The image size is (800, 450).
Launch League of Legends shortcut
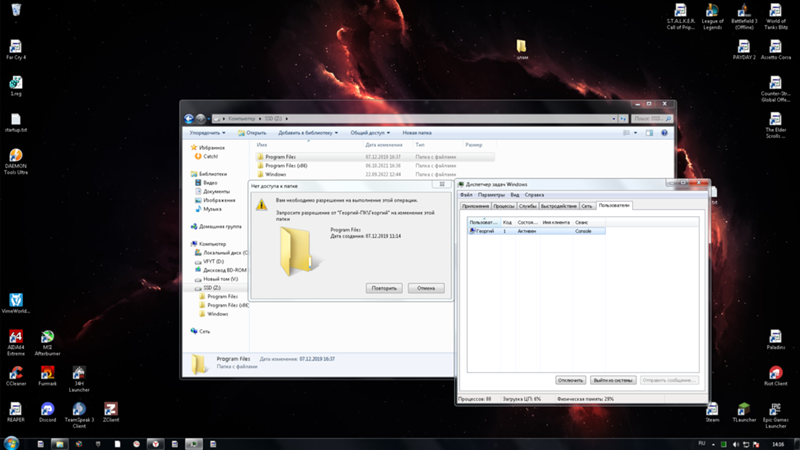point(712,16)
